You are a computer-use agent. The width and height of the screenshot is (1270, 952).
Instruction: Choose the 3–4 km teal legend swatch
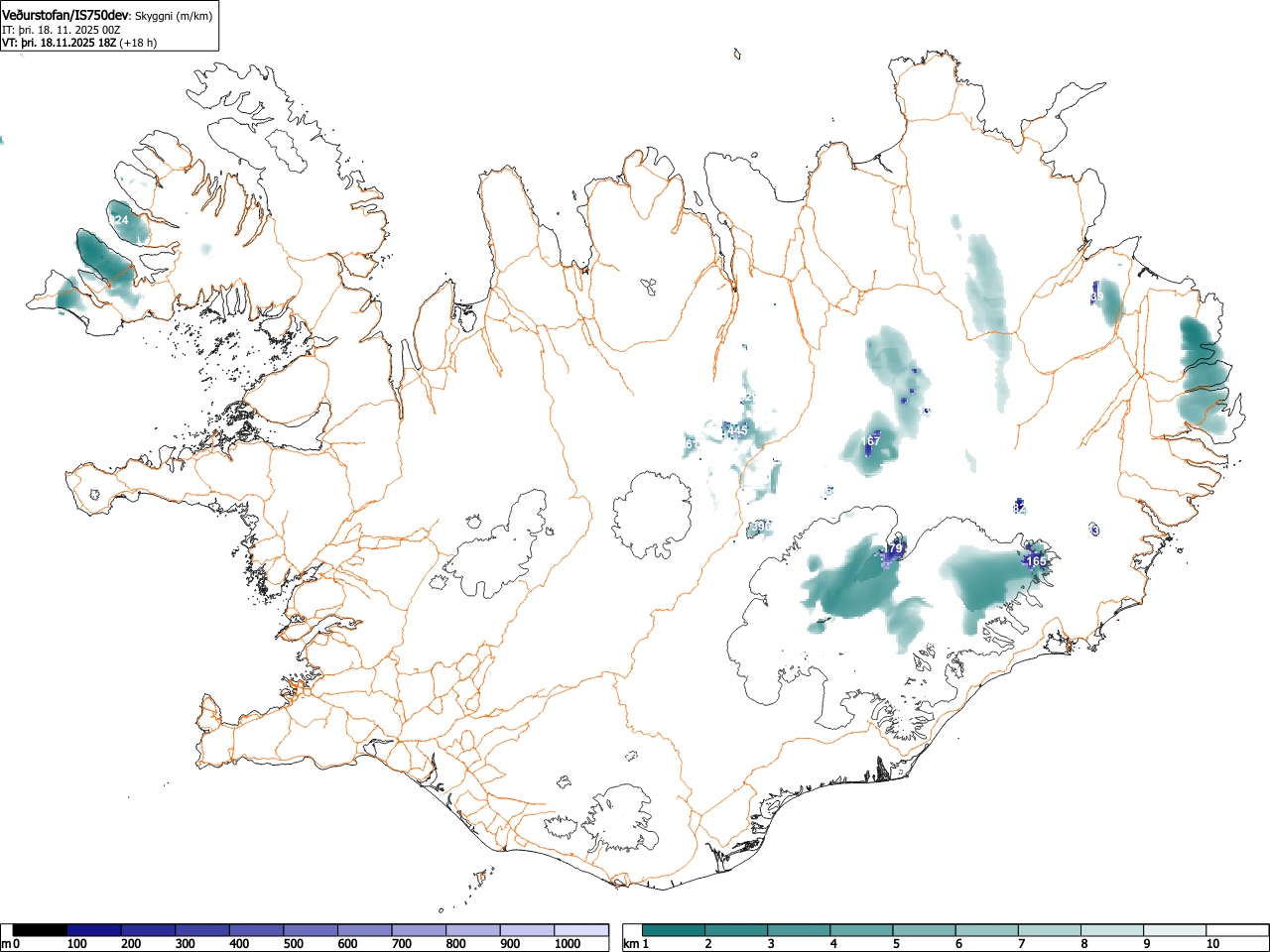point(799,930)
